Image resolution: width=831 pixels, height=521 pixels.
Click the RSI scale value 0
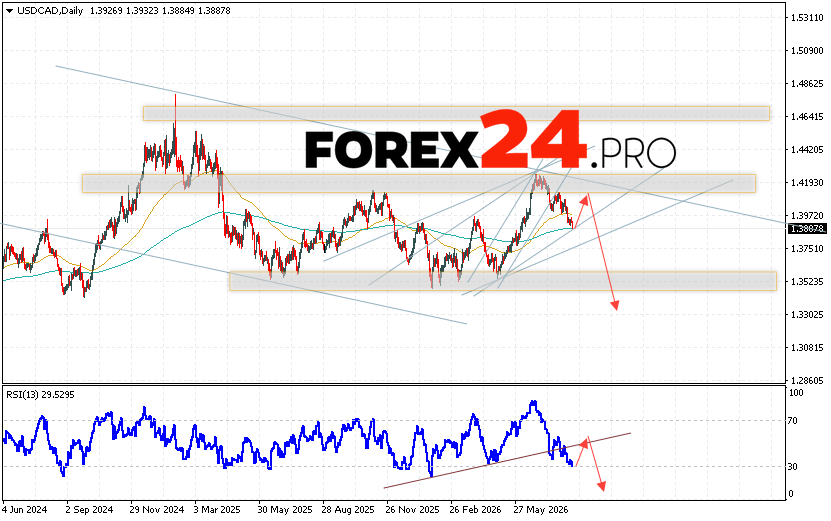(791, 494)
